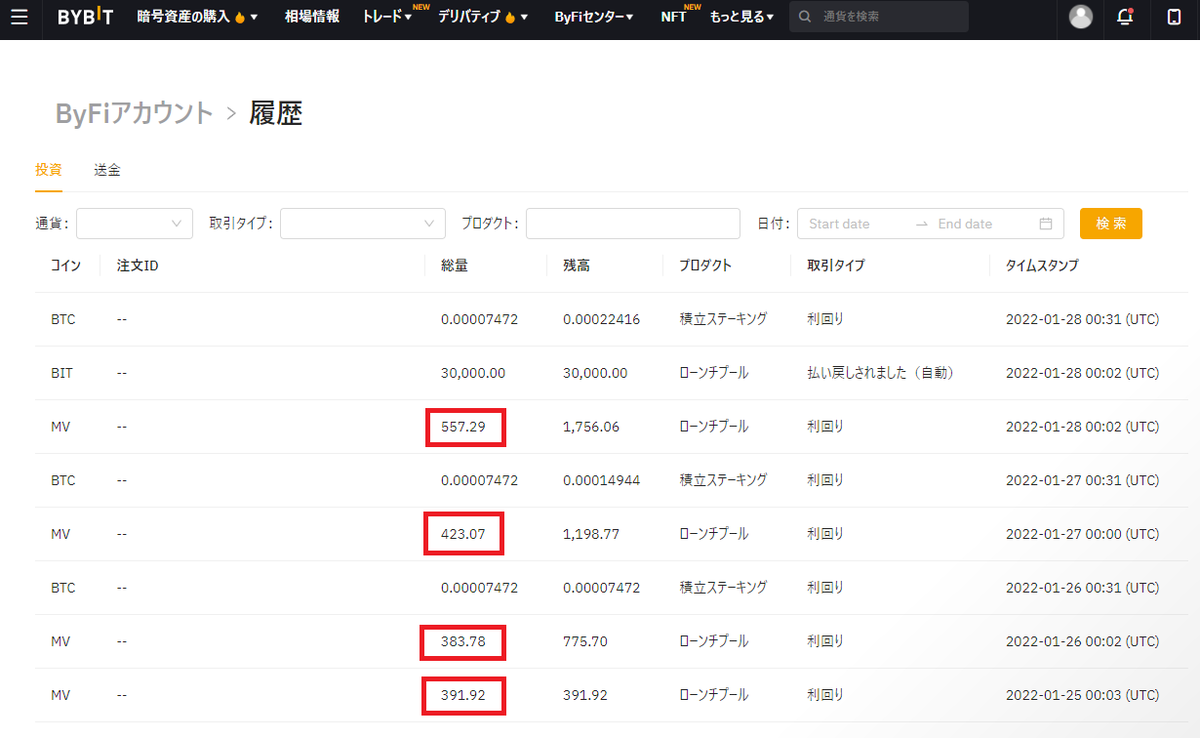Click the コイン column header
The height and width of the screenshot is (738, 1200).
65,266
